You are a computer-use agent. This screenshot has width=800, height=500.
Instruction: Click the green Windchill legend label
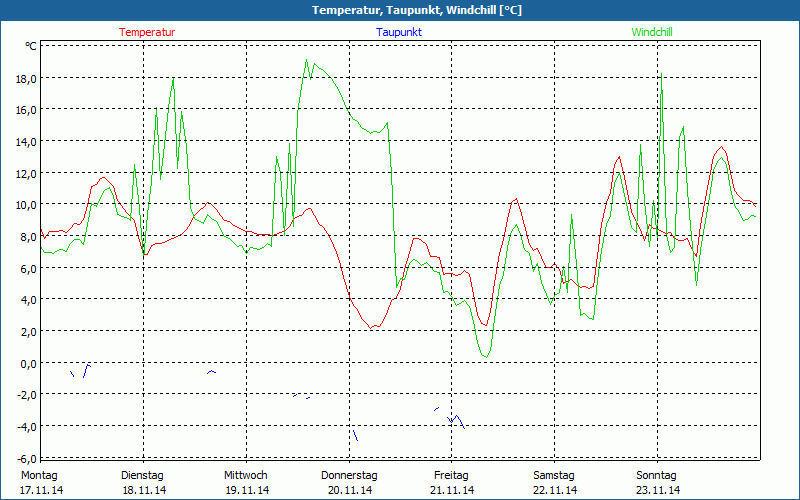(652, 32)
